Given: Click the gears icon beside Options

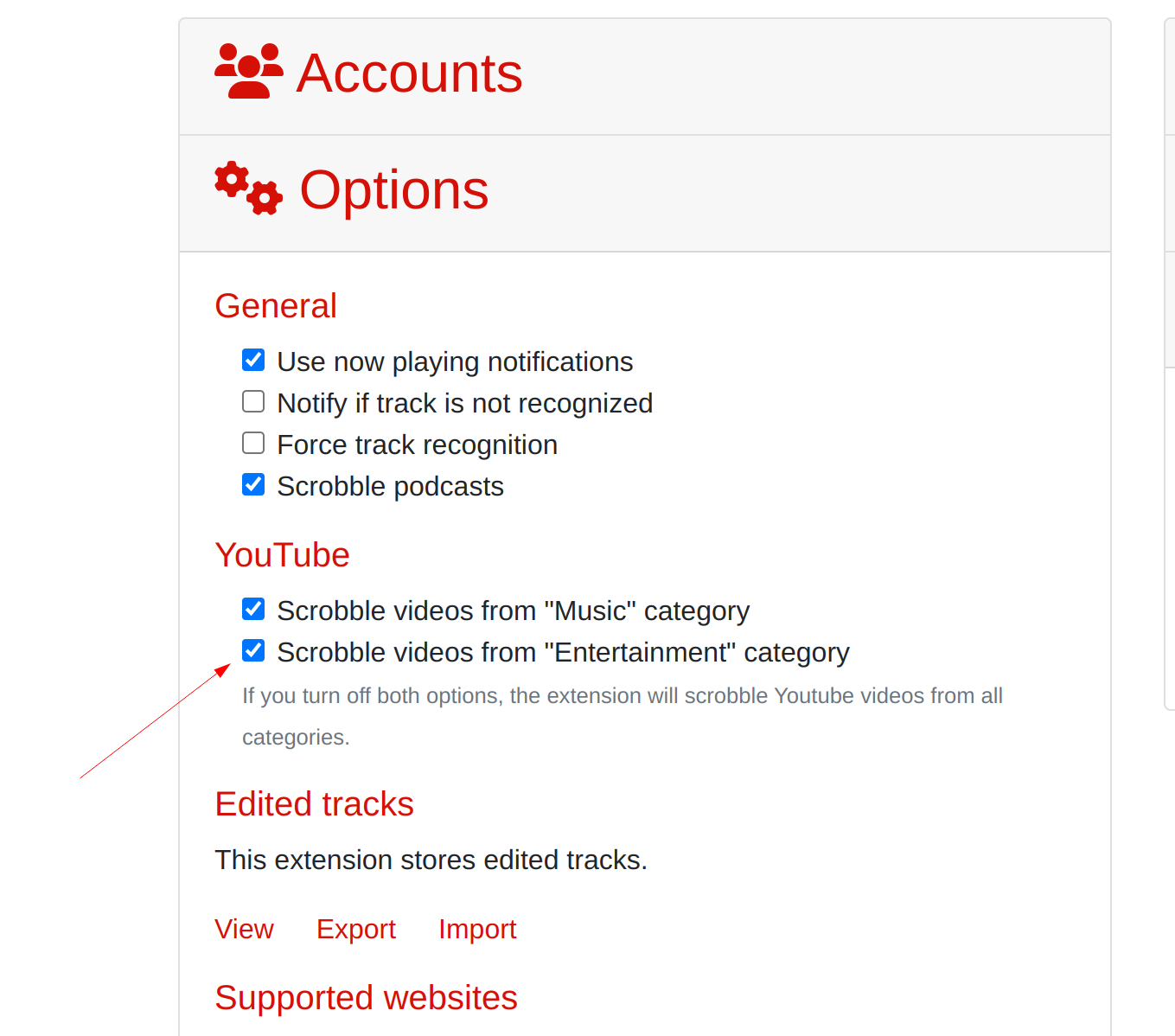Looking at the screenshot, I should [248, 189].
